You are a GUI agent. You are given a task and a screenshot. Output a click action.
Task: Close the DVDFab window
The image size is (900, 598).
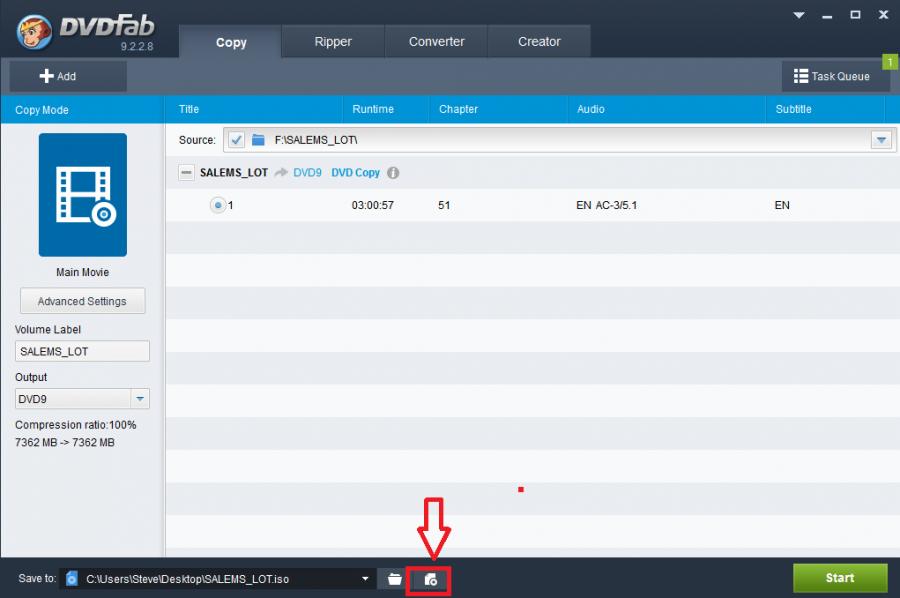[x=883, y=15]
